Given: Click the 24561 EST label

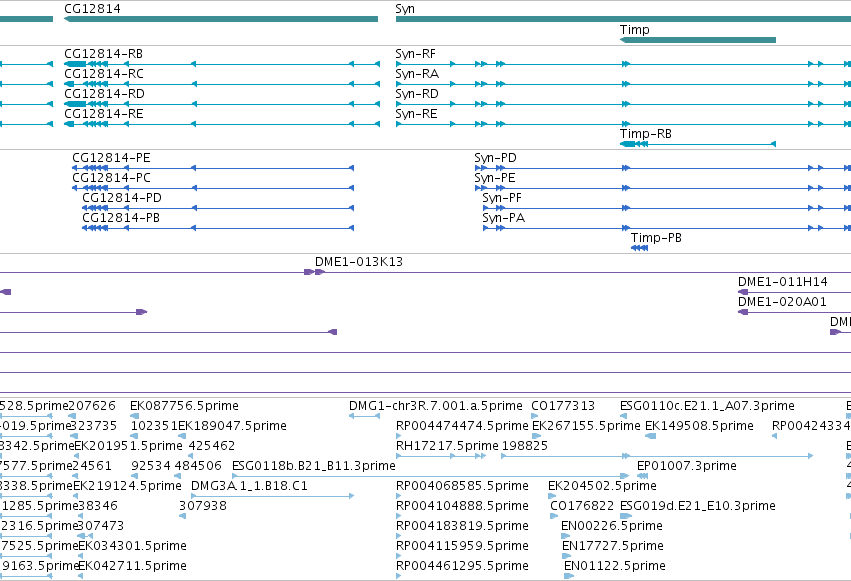Looking at the screenshot, I should click(92, 466).
